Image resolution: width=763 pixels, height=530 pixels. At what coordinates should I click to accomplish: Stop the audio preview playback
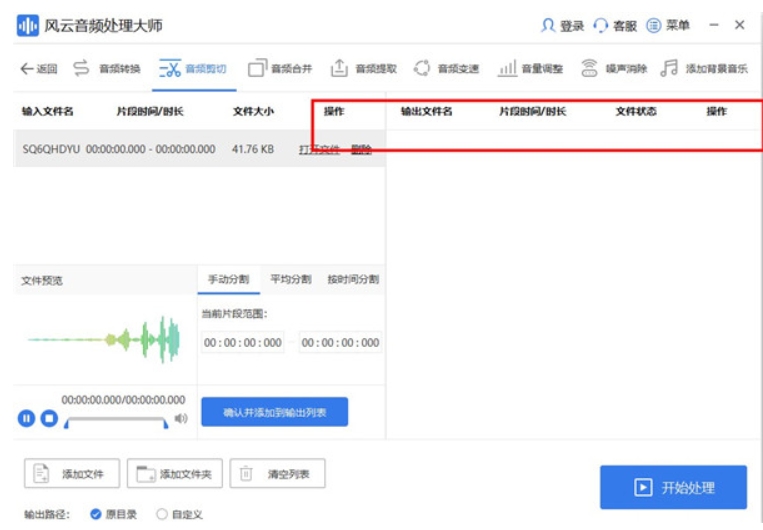pos(49,418)
